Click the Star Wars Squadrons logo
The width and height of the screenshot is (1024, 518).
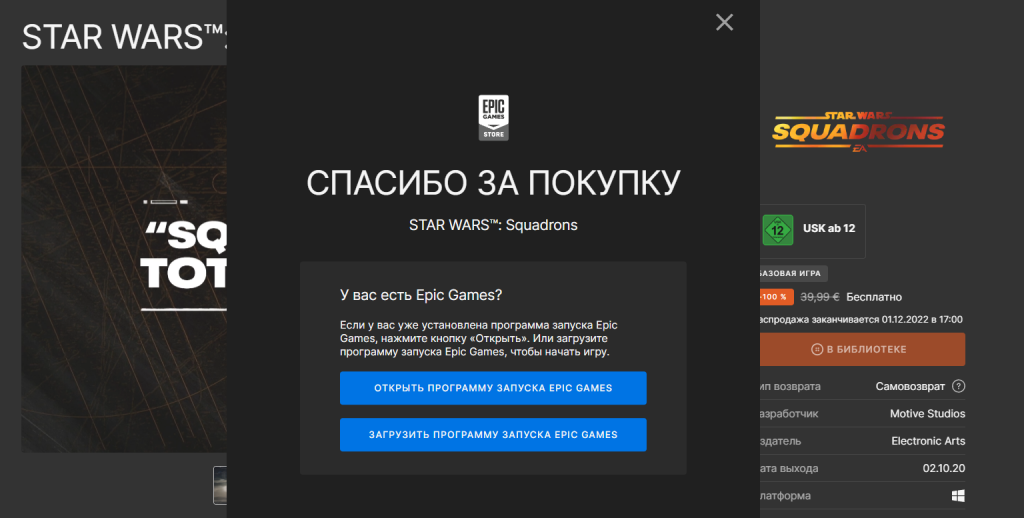click(x=858, y=132)
